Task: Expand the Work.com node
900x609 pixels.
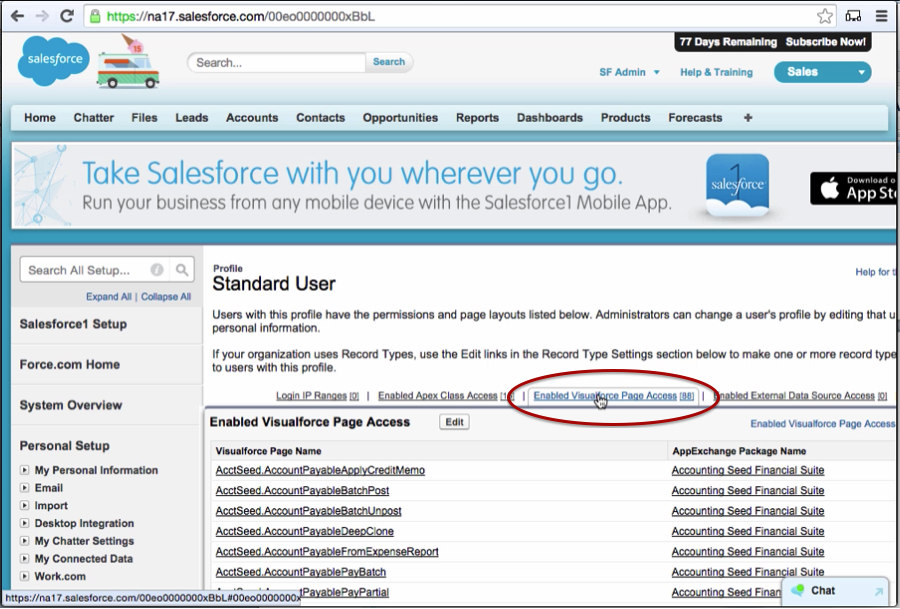Action: [24, 576]
